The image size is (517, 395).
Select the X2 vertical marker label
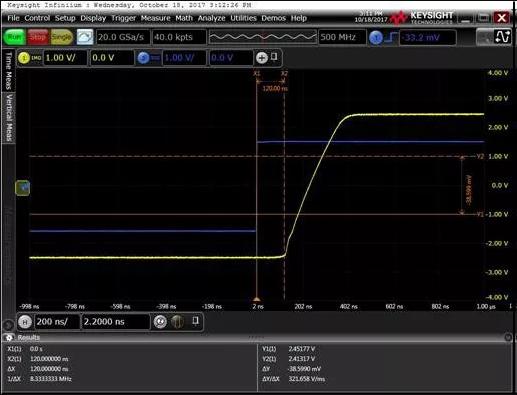[x=284, y=73]
